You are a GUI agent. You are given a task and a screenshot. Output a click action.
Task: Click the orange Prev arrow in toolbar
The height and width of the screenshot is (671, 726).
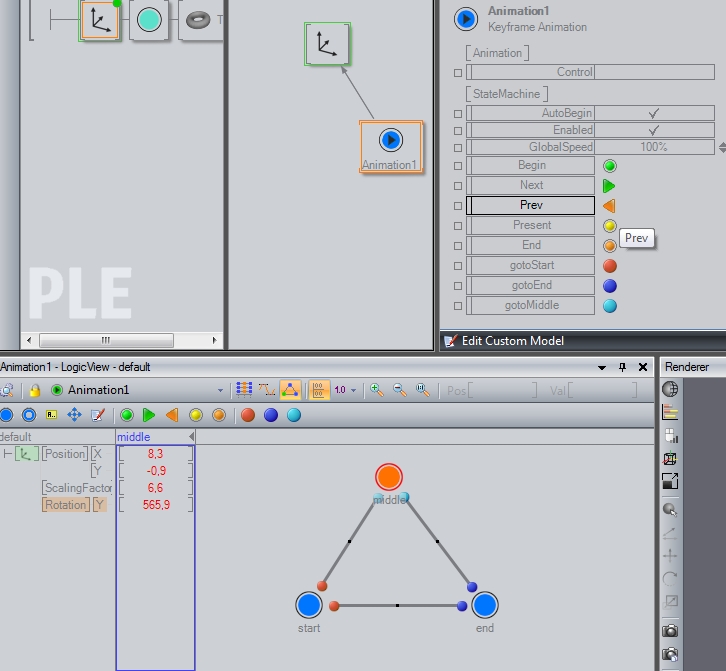(172, 415)
